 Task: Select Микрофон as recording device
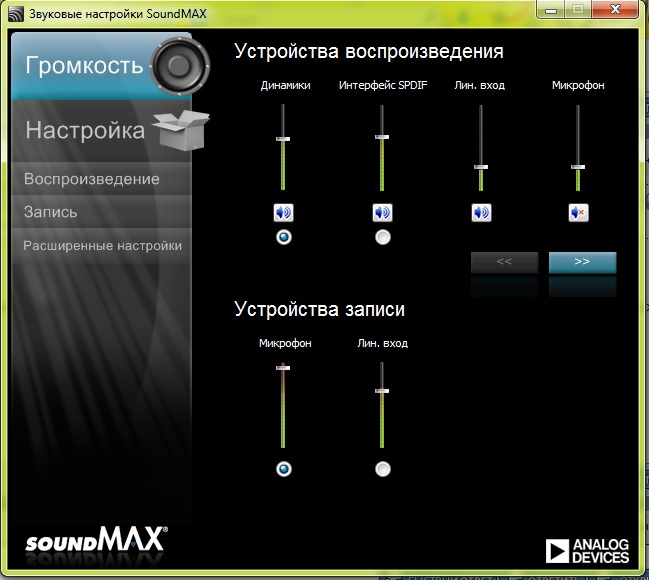[284, 468]
